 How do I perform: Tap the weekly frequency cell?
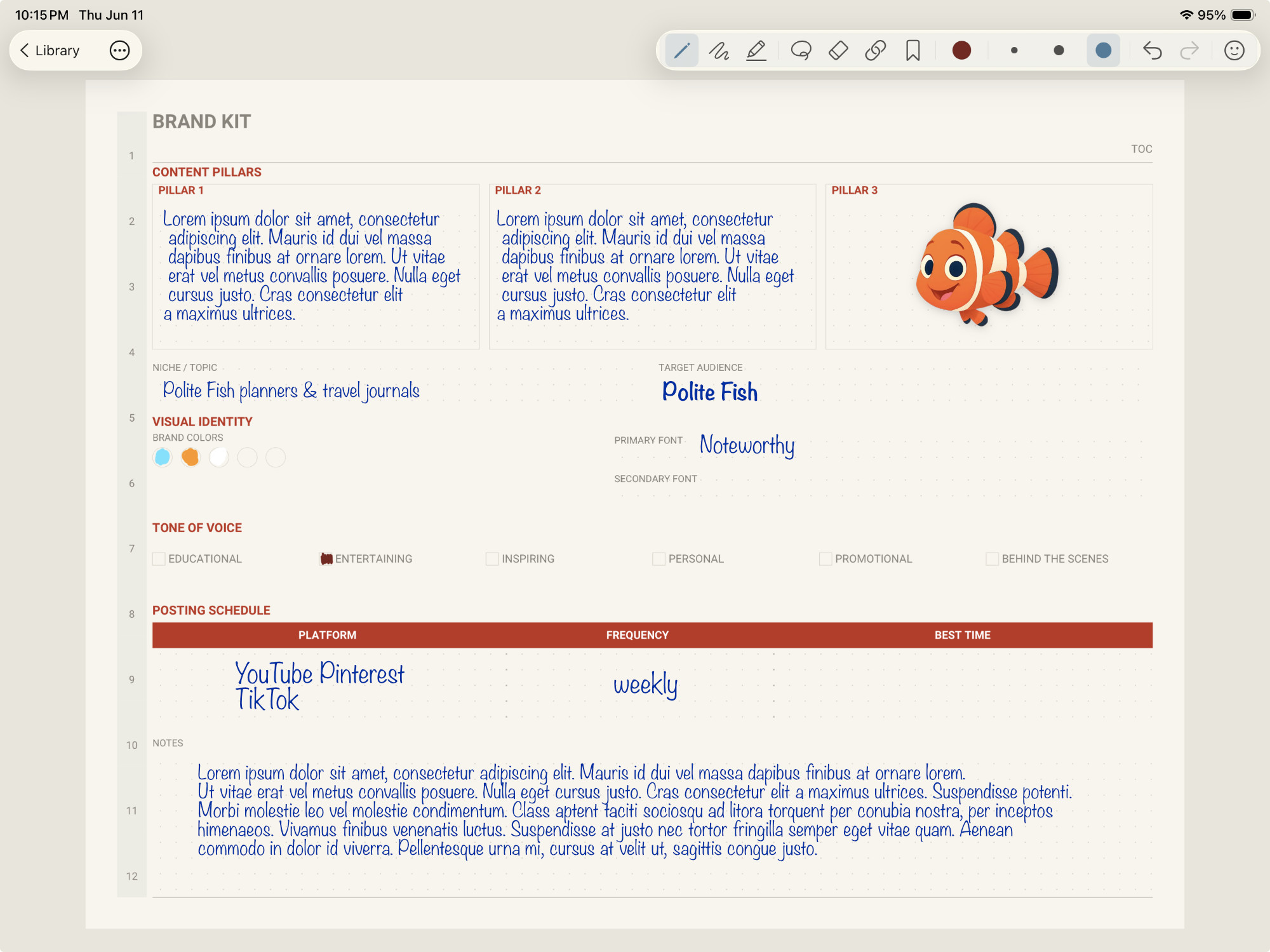coord(645,685)
